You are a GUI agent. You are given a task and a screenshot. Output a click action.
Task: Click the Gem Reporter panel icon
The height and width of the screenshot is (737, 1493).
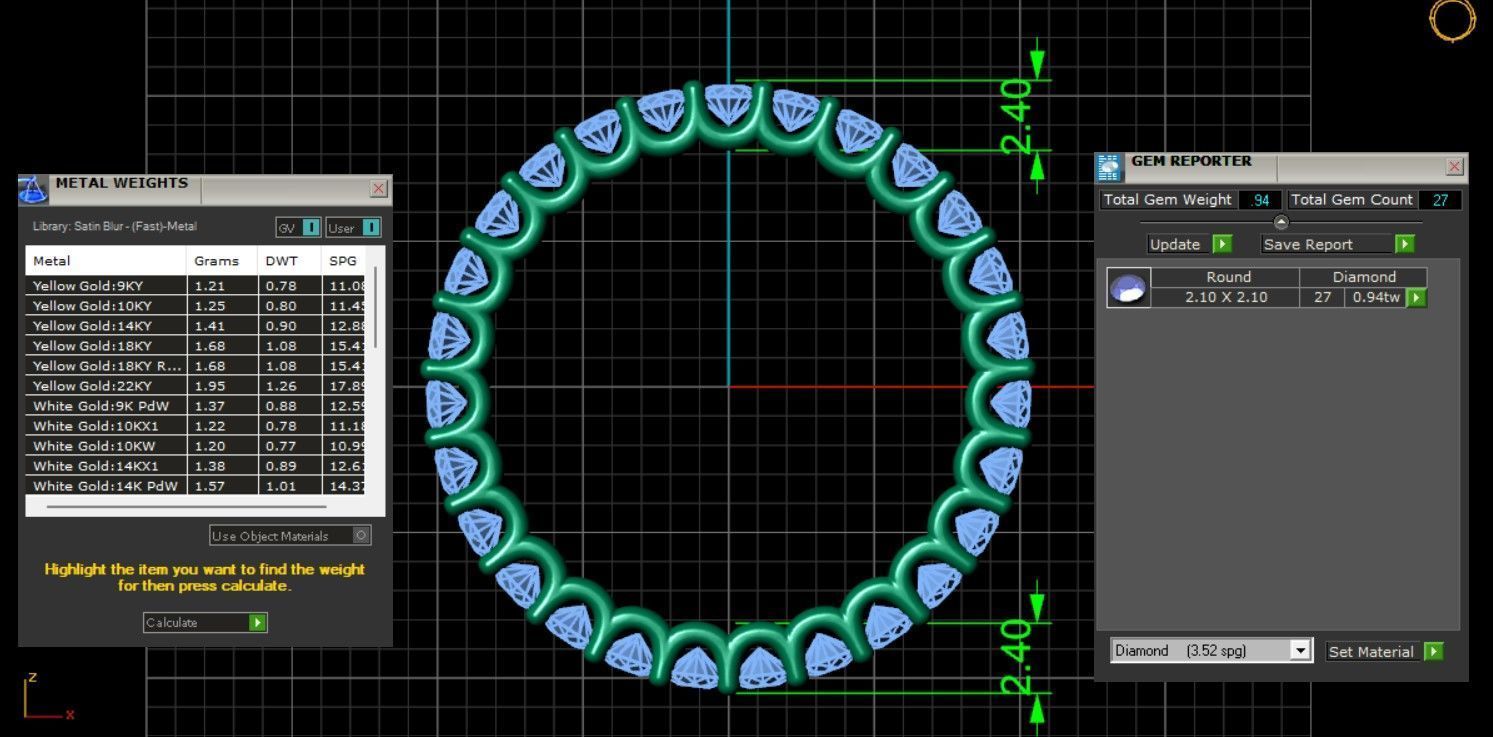click(x=1109, y=167)
